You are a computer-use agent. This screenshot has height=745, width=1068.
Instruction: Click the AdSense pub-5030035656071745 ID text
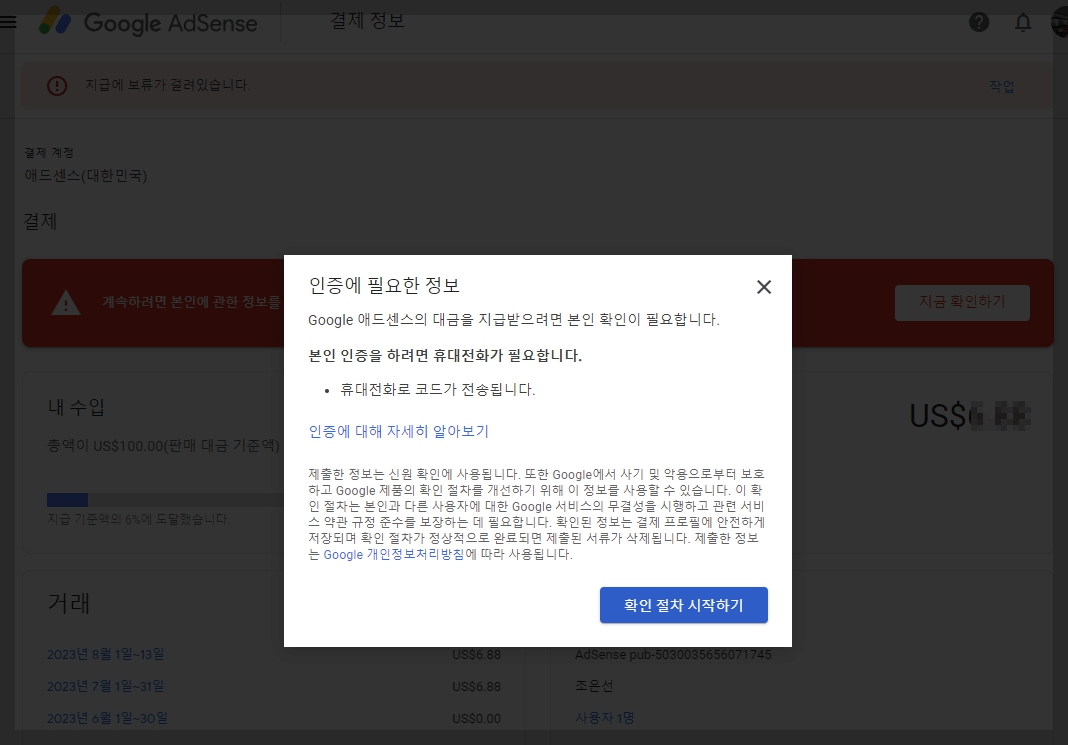(x=673, y=654)
